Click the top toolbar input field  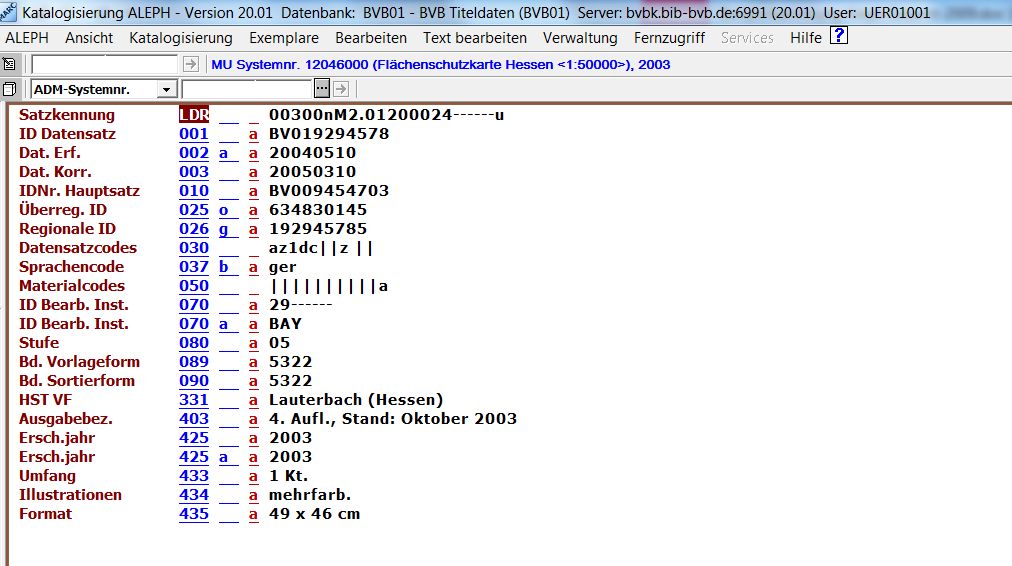click(x=105, y=64)
